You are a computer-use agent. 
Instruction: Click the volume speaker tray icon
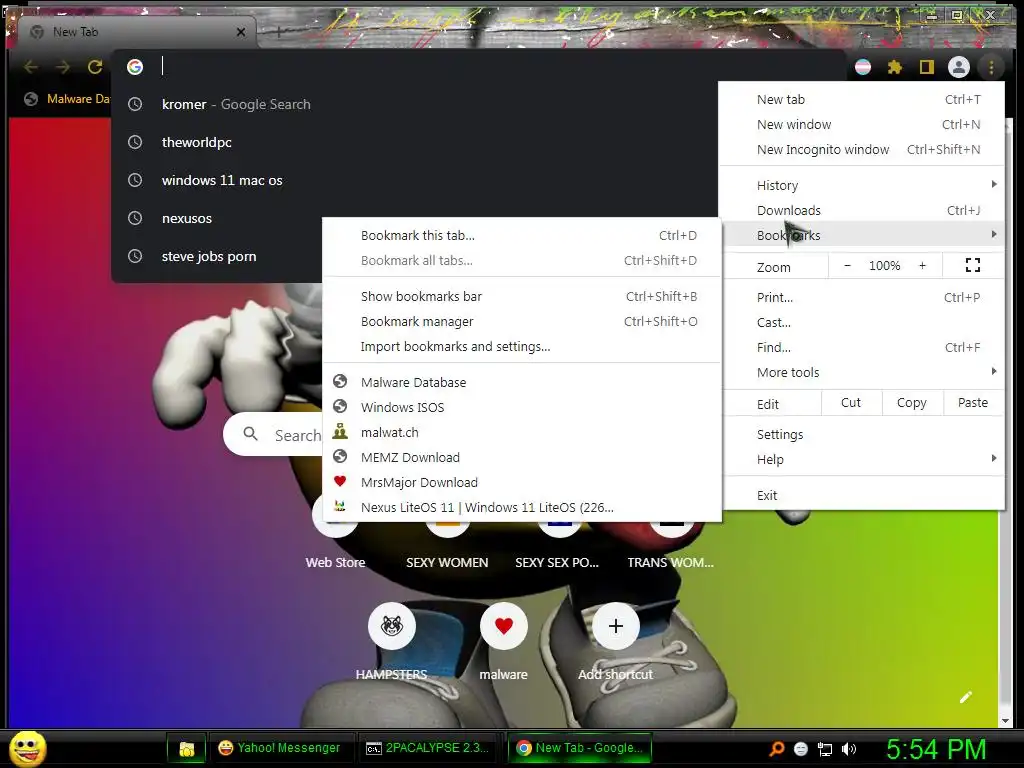click(849, 748)
